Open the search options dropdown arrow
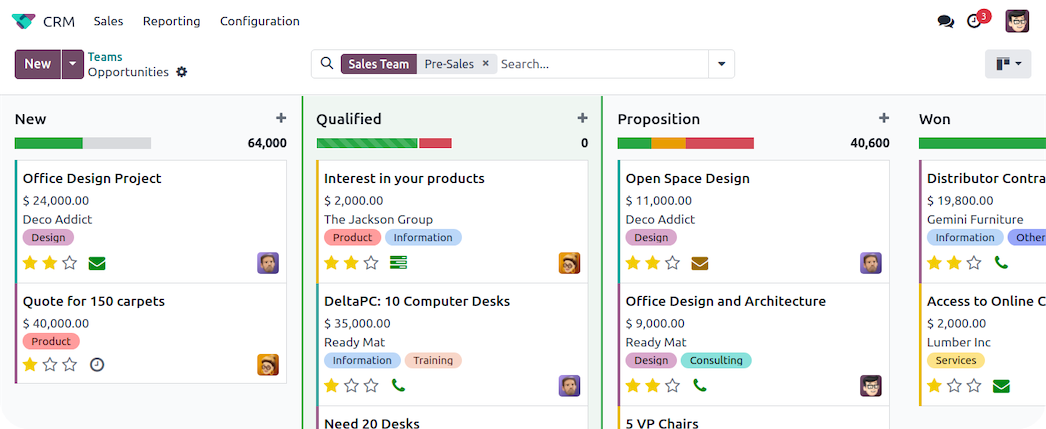This screenshot has height=429, width=1046. [721, 64]
